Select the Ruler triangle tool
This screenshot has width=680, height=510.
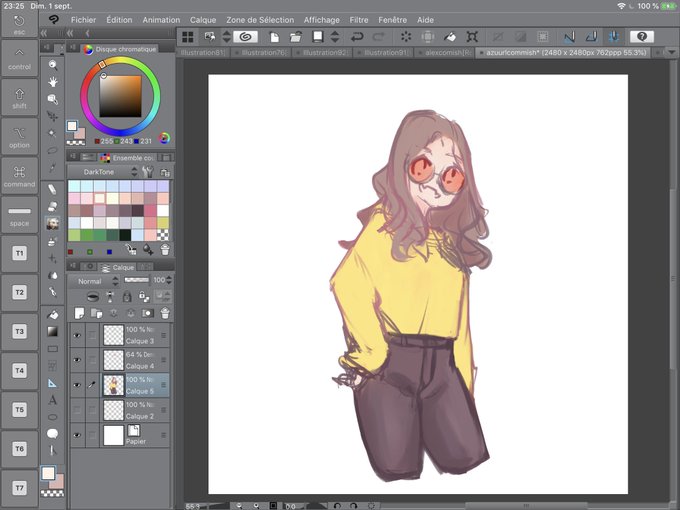pyautogui.click(x=52, y=382)
